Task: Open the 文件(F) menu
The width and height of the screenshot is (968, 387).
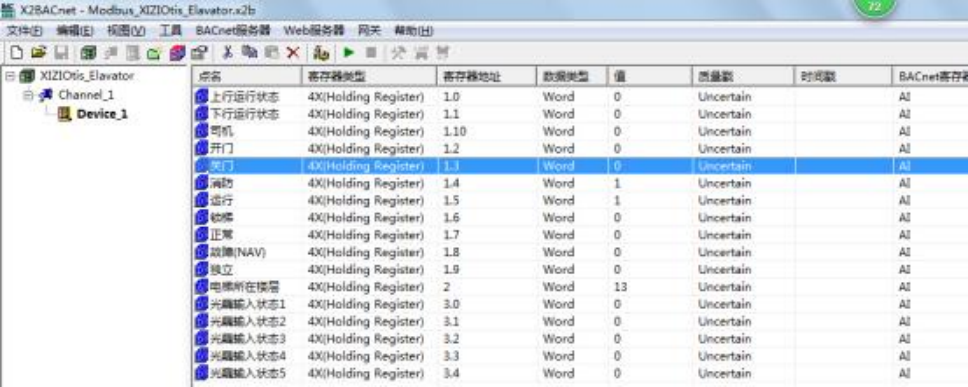Action: tap(25, 30)
